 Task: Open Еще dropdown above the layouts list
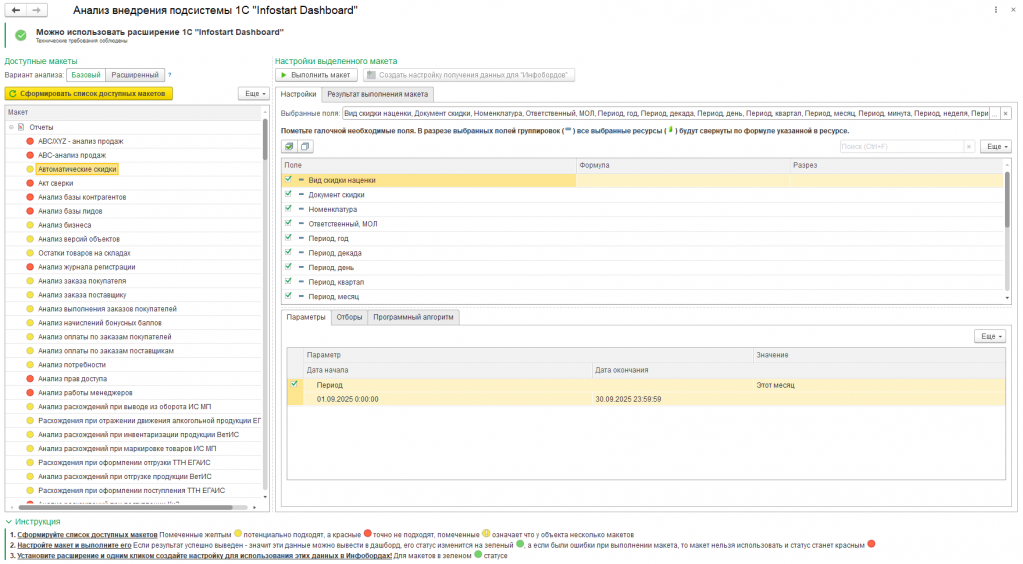pyautogui.click(x=254, y=94)
